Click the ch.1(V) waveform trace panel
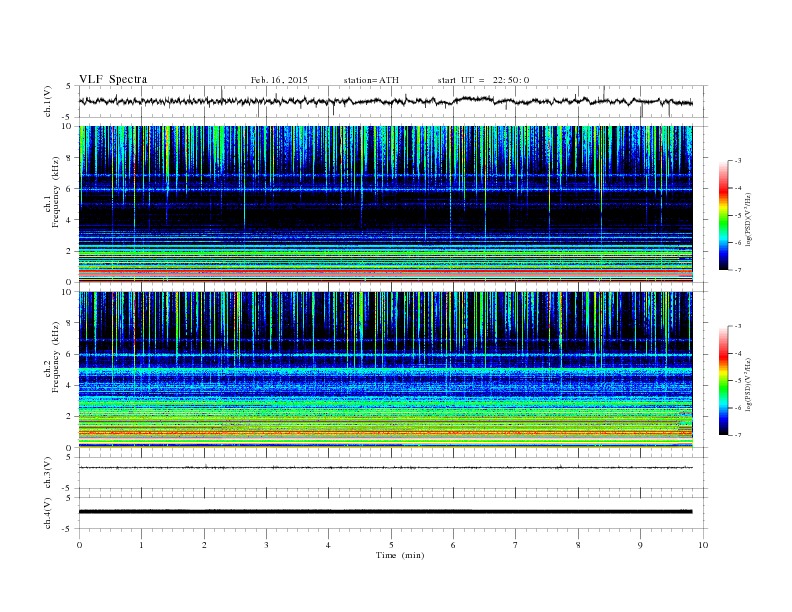The image size is (792, 612). click(x=393, y=101)
